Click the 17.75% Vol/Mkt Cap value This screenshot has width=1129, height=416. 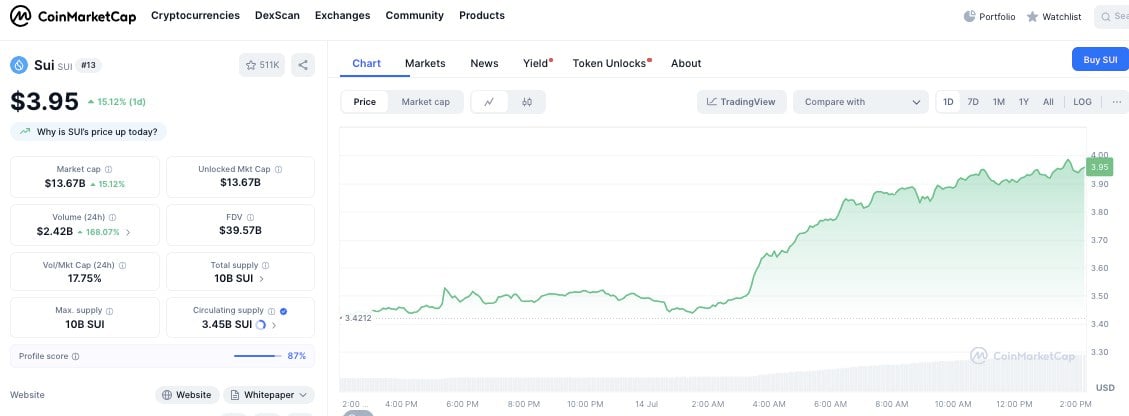[x=84, y=278]
